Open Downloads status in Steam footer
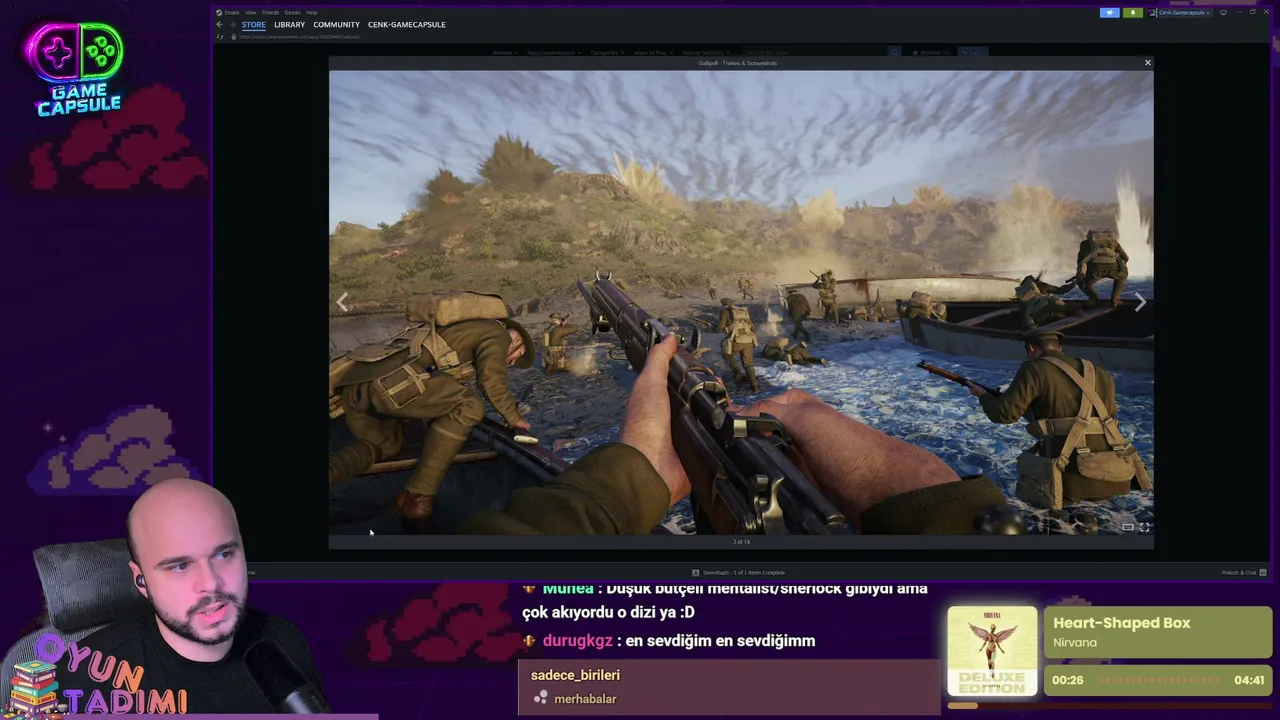Screen dimensions: 1280x720 [738, 572]
